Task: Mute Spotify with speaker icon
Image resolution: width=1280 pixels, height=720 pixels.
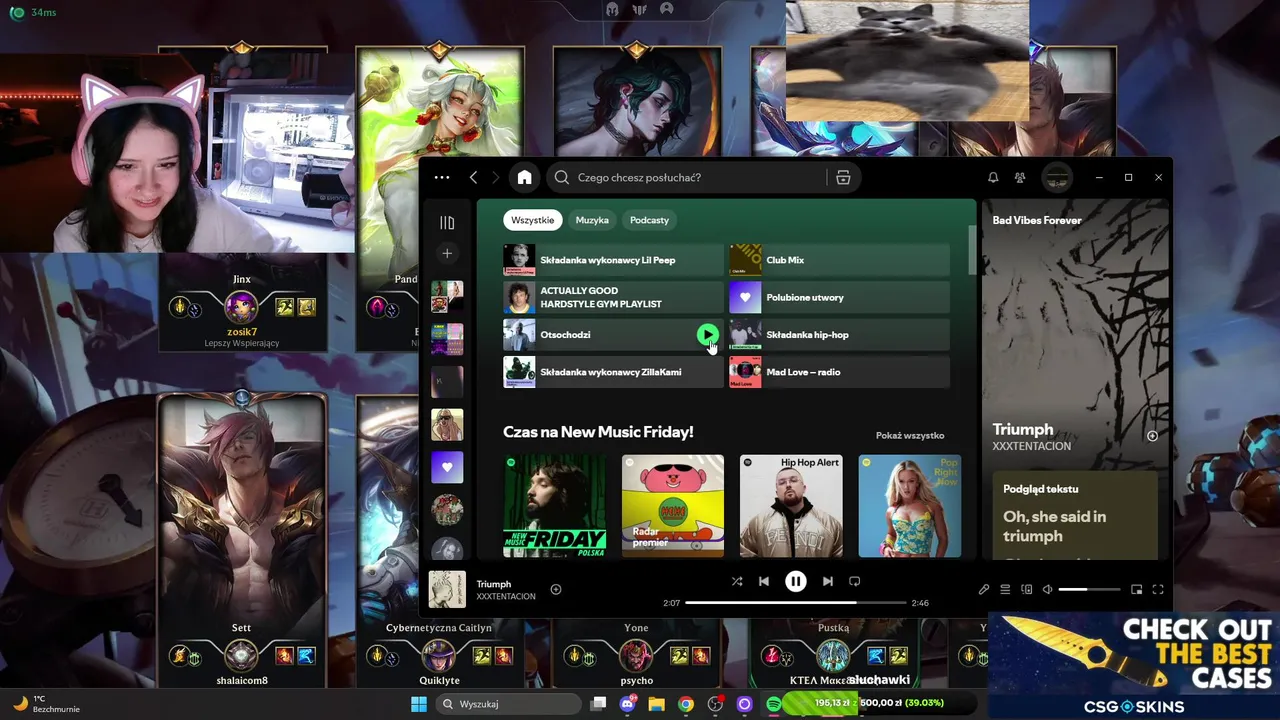Action: pos(1047,589)
